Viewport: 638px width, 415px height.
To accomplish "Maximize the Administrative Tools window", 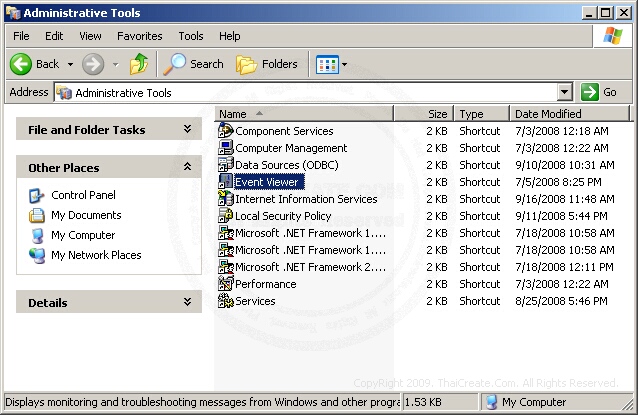I will click(605, 13).
